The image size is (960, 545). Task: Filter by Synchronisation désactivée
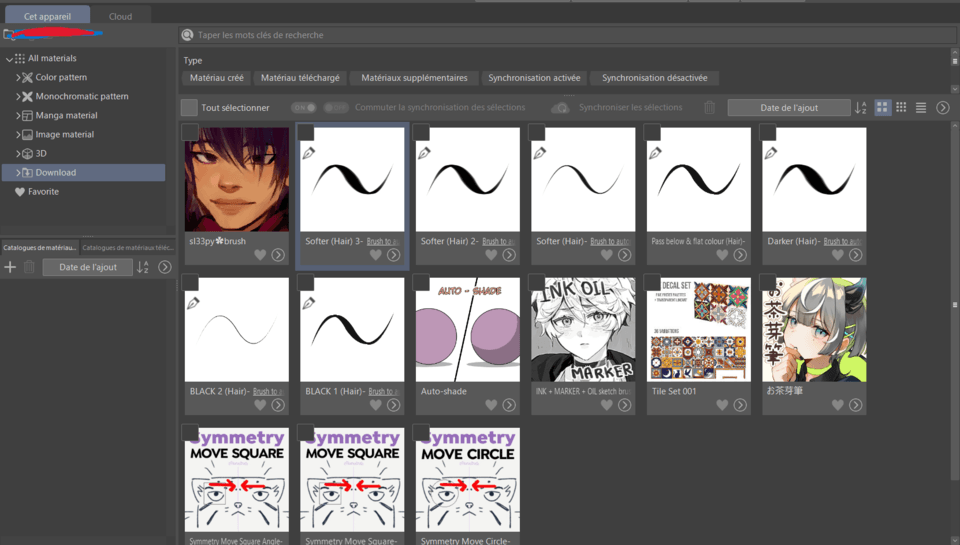[x=654, y=78]
